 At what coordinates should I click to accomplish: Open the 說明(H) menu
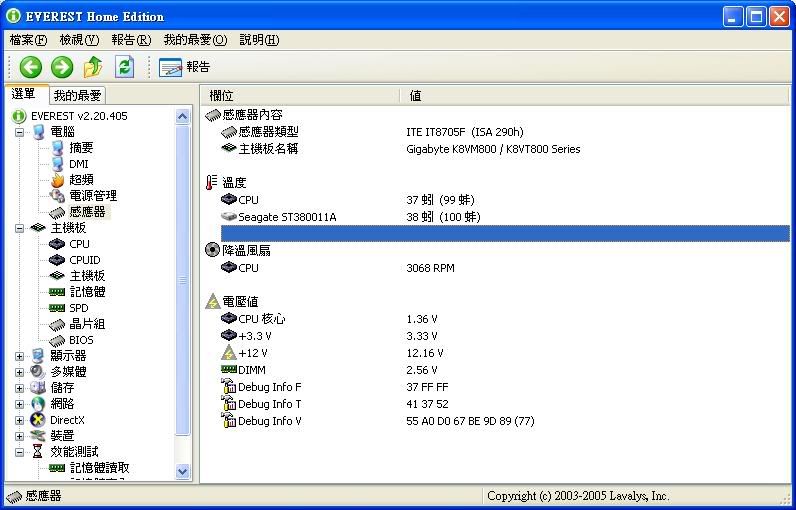[259, 40]
